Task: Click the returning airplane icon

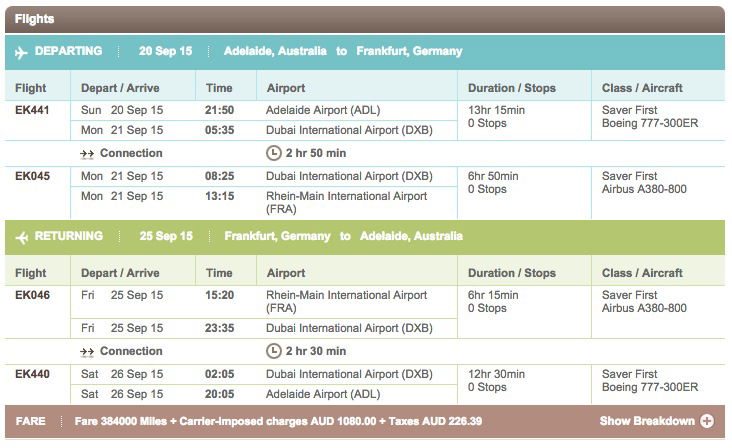Action: tap(21, 238)
